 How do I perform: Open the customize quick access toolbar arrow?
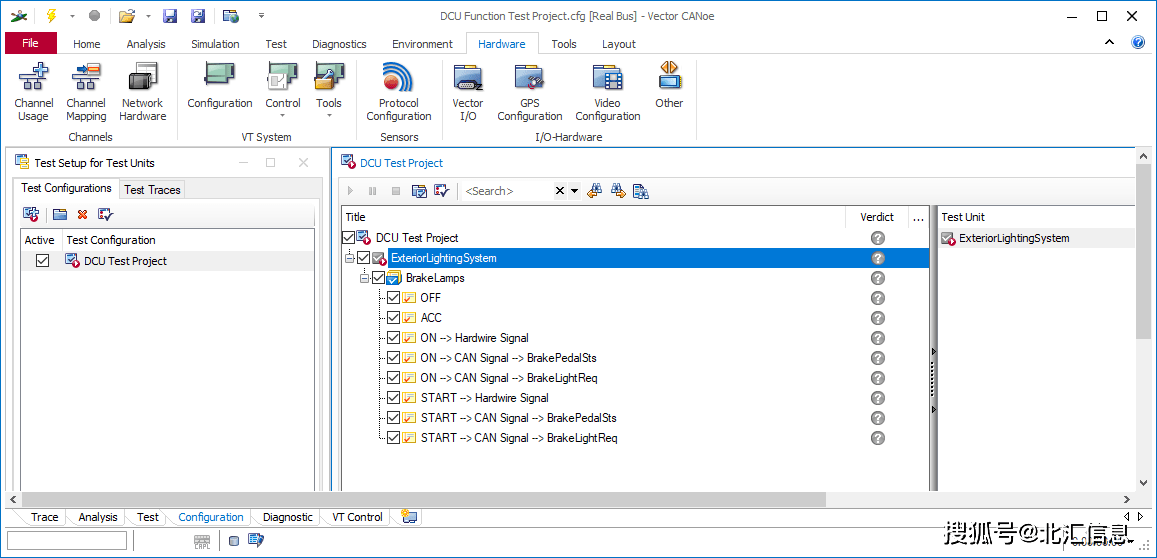click(x=261, y=16)
